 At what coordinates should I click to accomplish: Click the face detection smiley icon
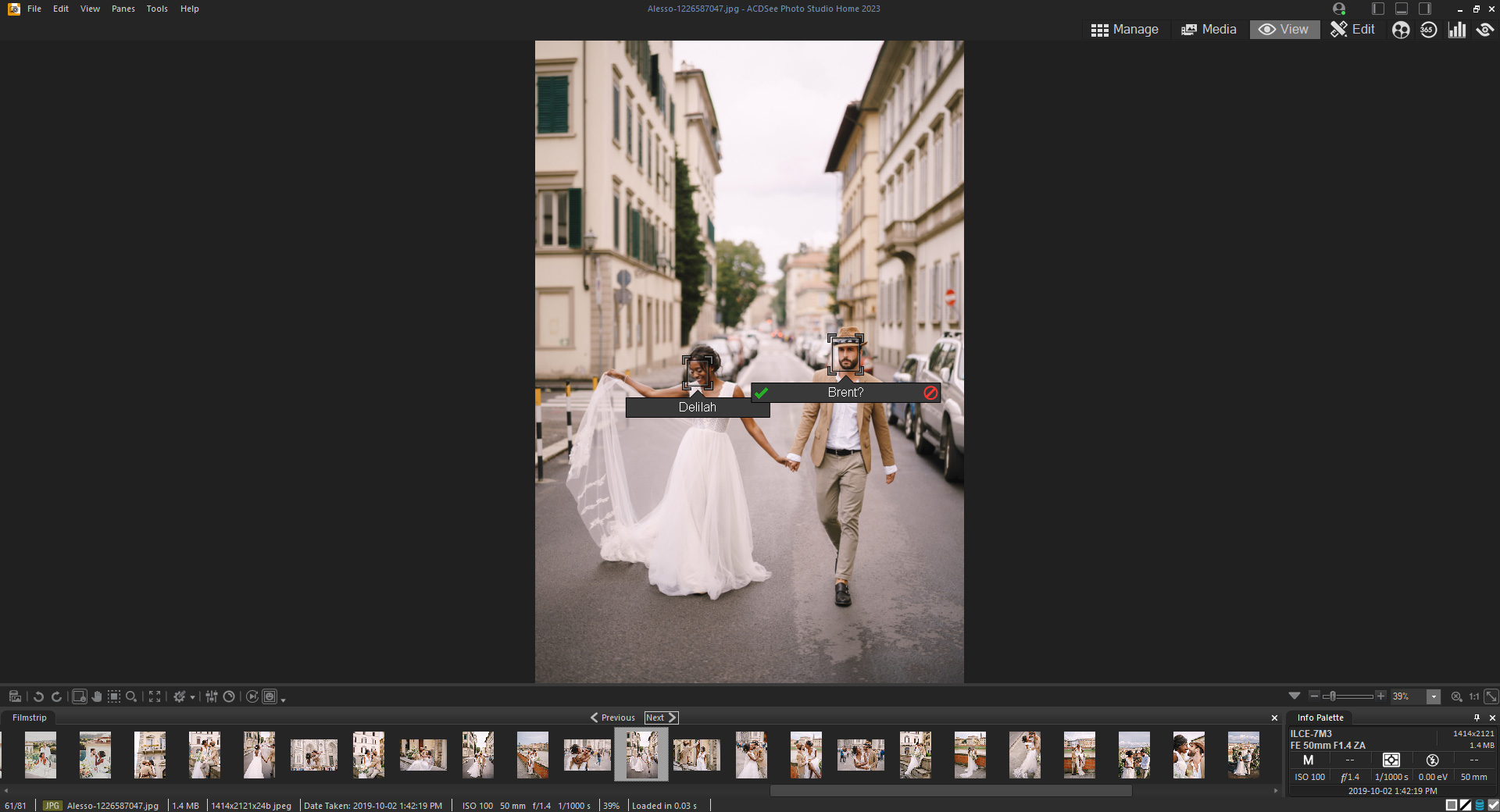point(1400,30)
